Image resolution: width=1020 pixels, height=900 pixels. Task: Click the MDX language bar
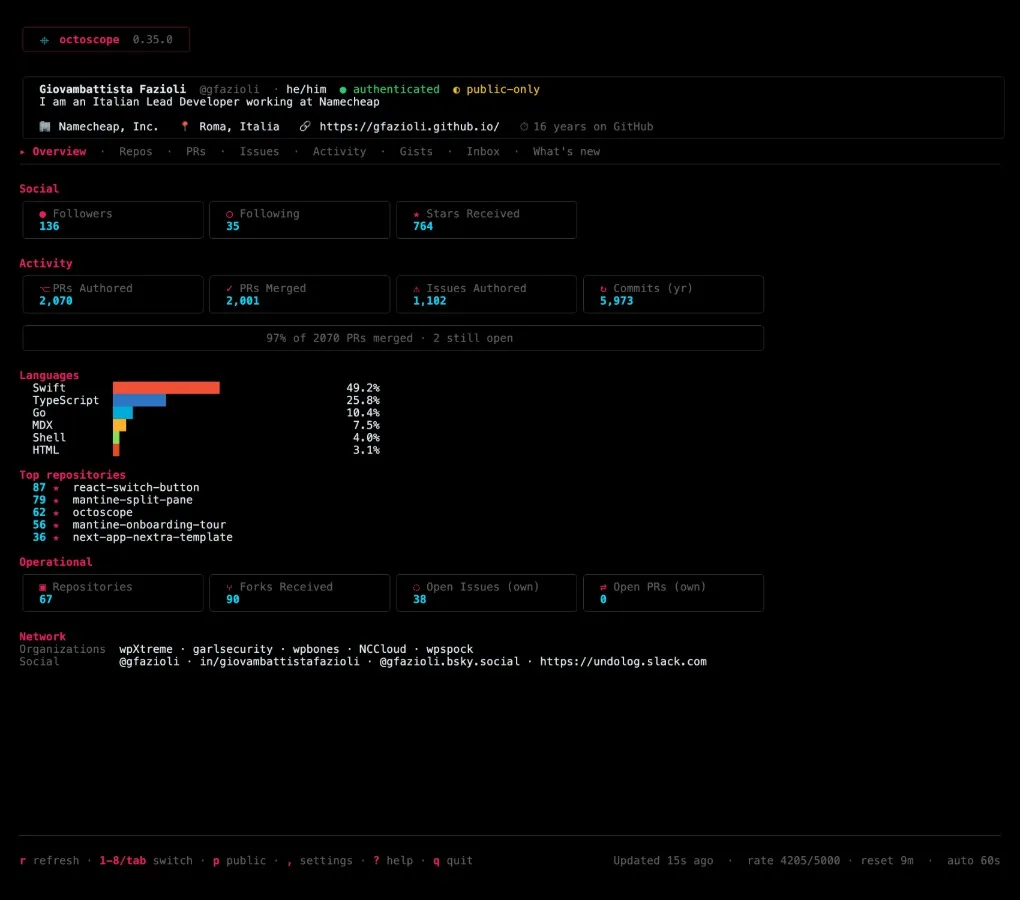pyautogui.click(x=119, y=425)
